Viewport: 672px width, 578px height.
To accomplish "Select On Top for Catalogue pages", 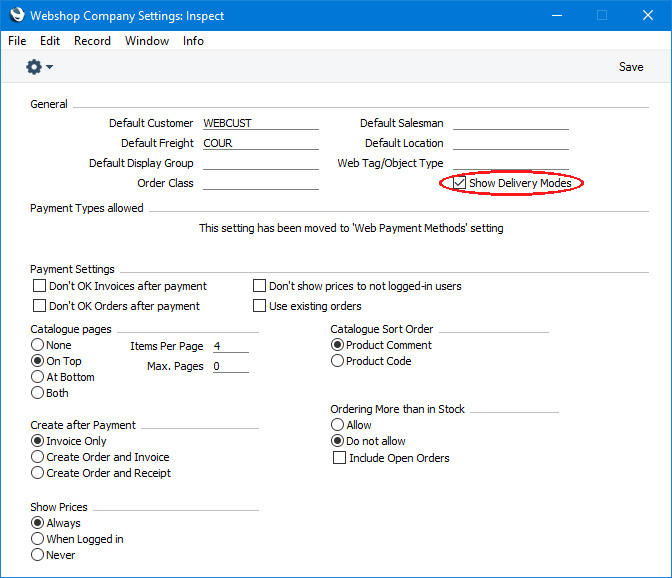I will [38, 361].
